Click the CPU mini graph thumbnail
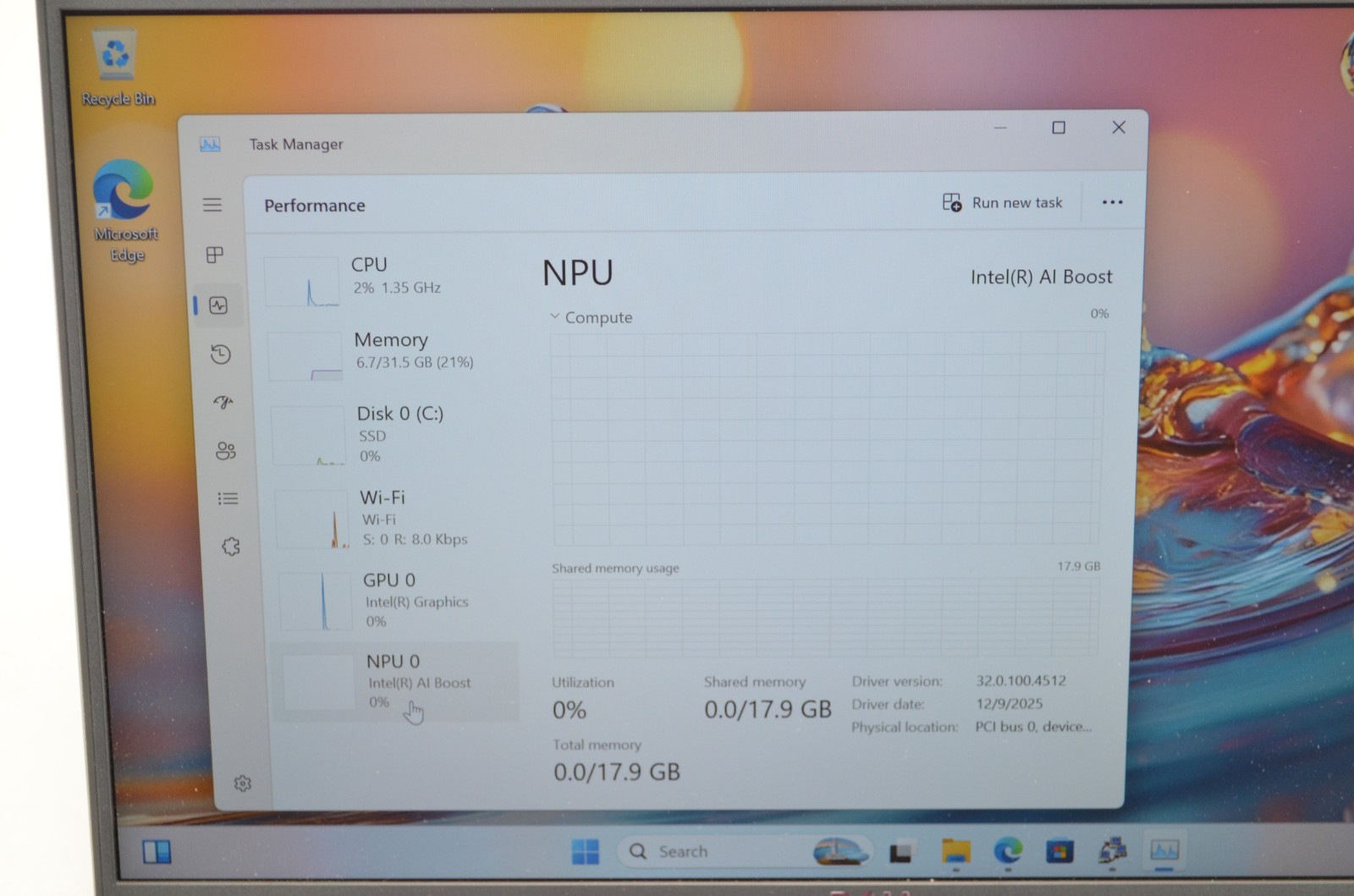The image size is (1354, 896). tap(303, 282)
